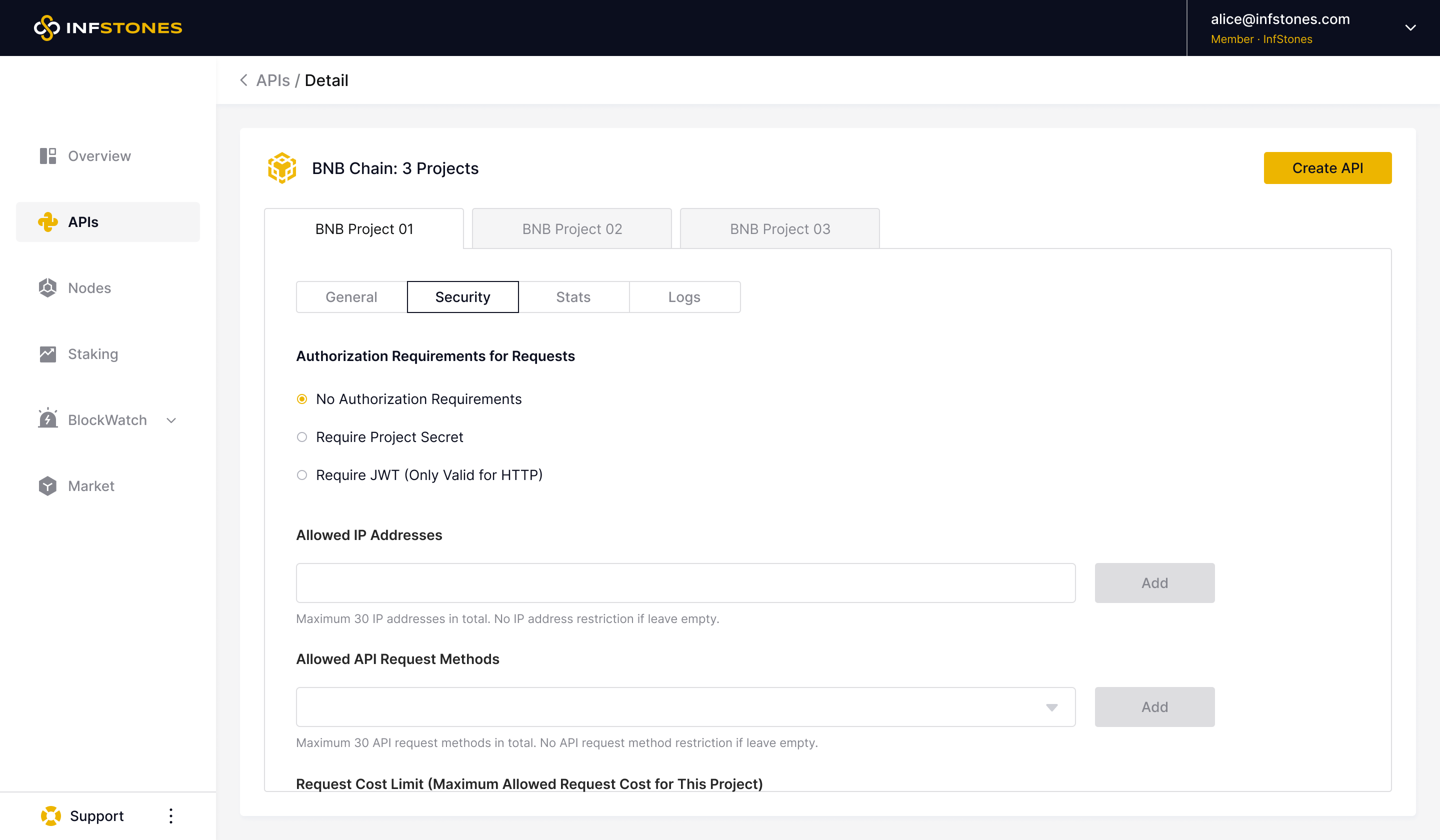Switch to BNB Project 03 tab

click(x=780, y=228)
